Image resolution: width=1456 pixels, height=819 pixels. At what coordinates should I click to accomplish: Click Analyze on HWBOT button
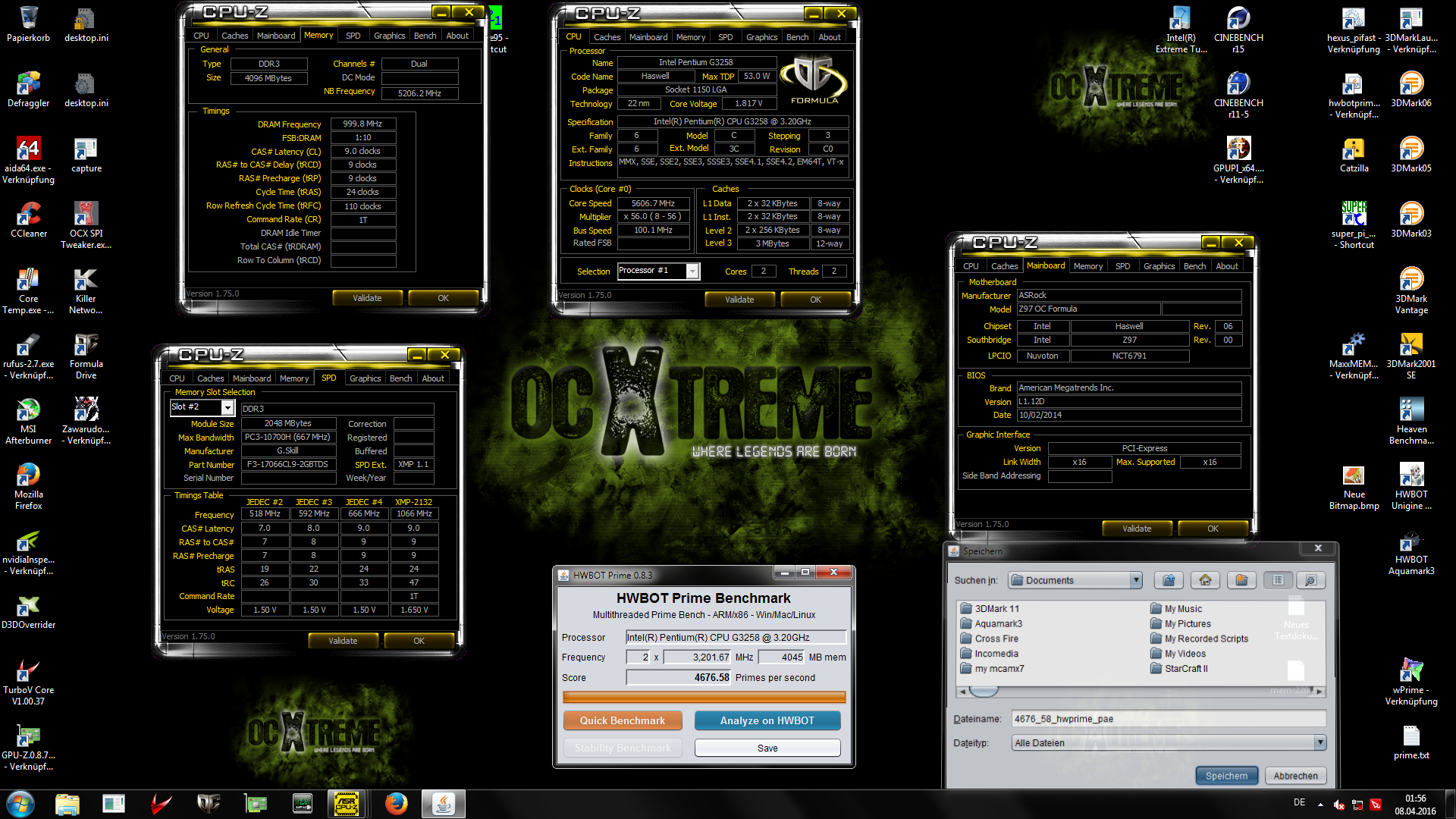point(767,720)
